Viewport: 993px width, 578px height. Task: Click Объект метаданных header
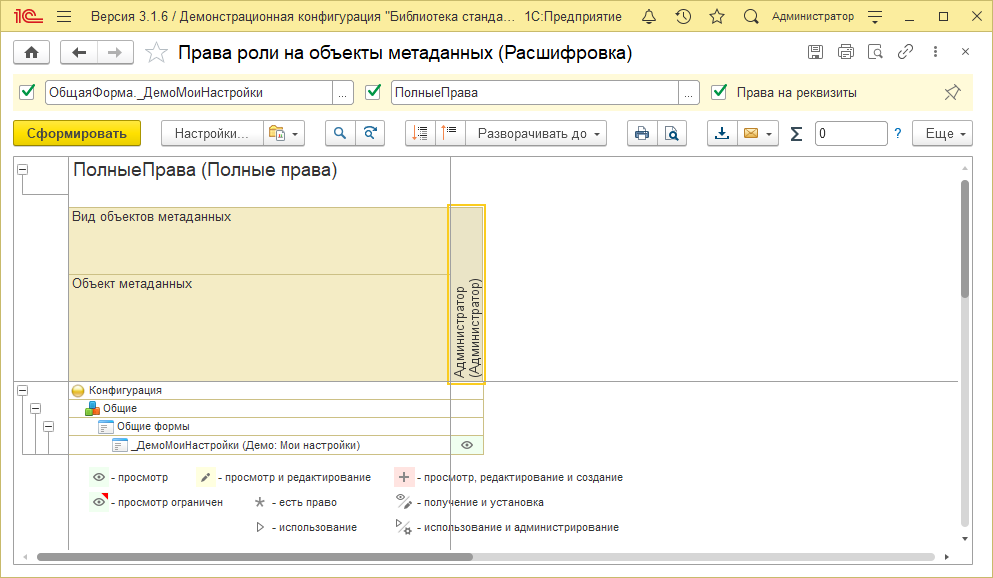coord(260,328)
